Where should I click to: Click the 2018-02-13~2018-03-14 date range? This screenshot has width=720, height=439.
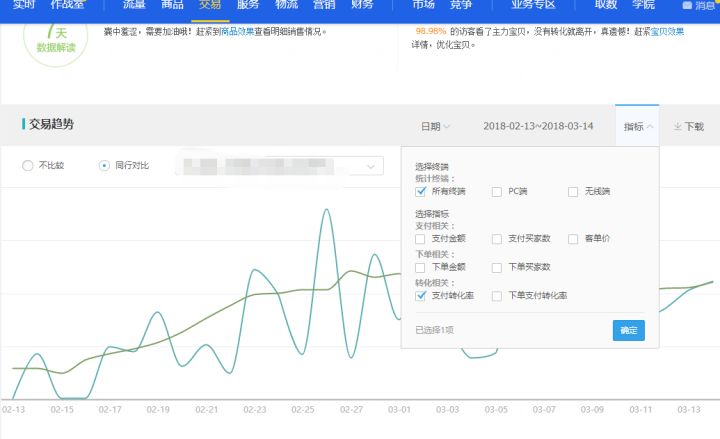click(538, 127)
